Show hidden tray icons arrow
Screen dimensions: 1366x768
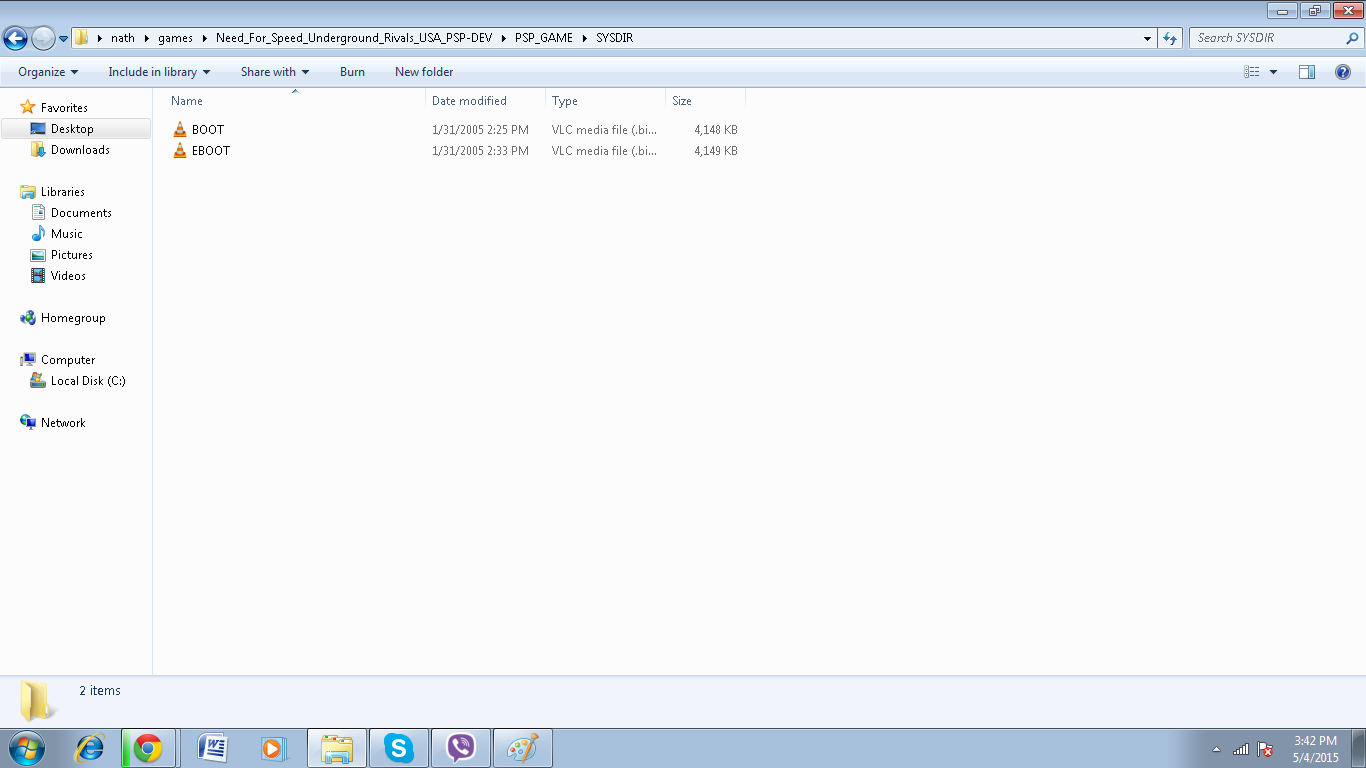[x=1216, y=749]
